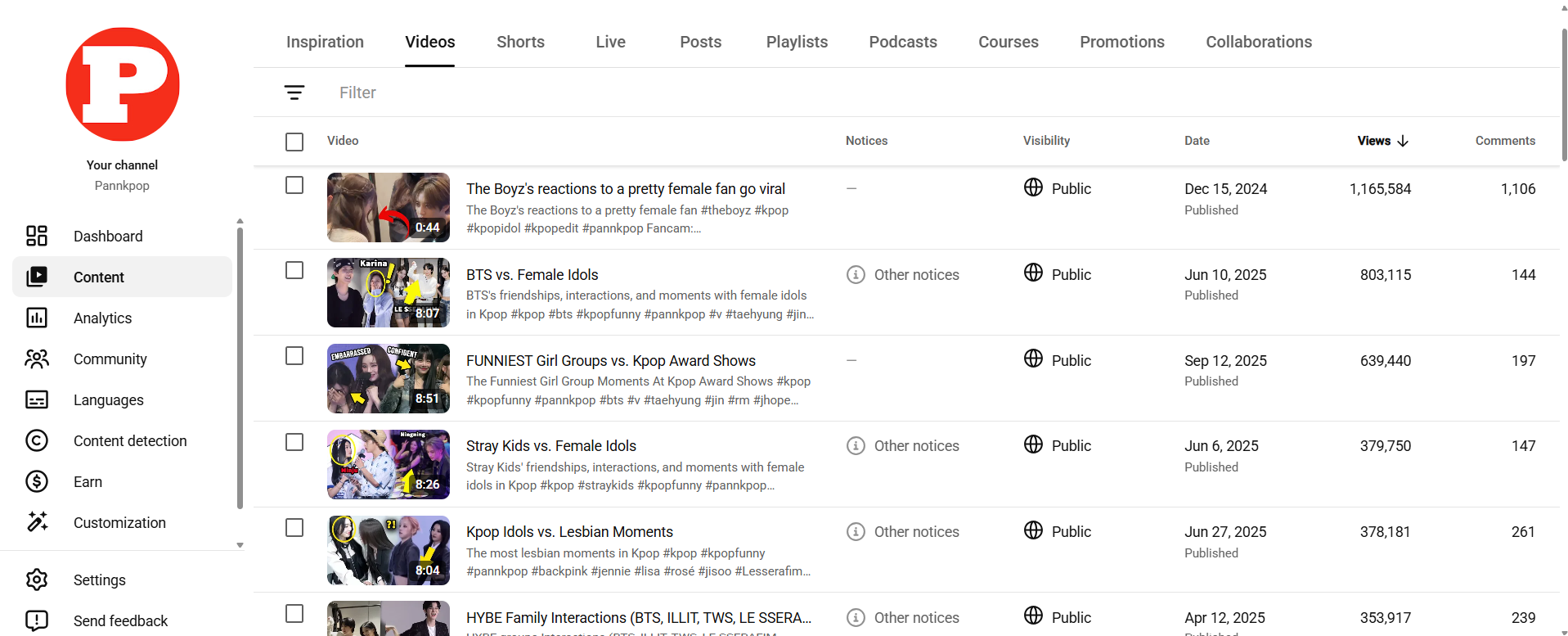Viewport: 1568px width, 636px height.
Task: Click the info icon on Lesbian Moments row
Action: [856, 531]
